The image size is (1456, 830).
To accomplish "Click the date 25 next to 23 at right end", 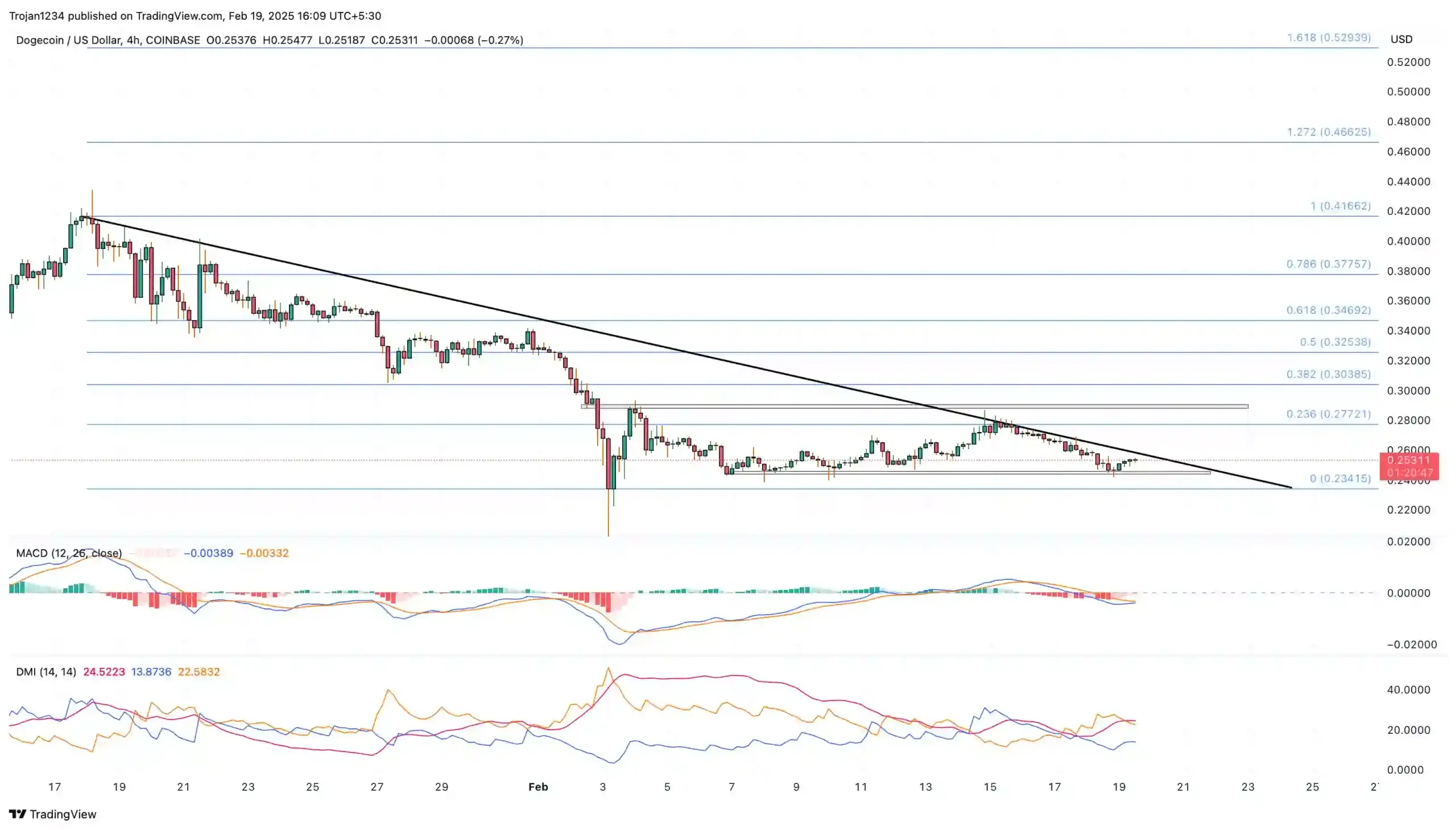I will click(1312, 787).
